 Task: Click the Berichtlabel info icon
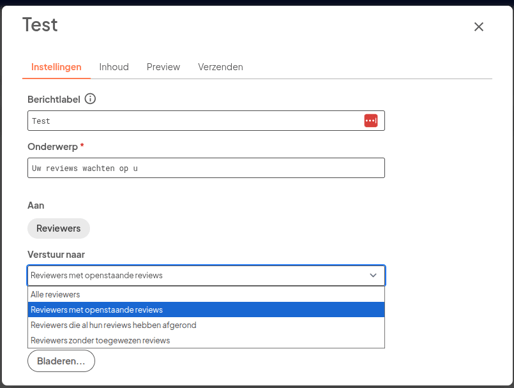tap(90, 99)
